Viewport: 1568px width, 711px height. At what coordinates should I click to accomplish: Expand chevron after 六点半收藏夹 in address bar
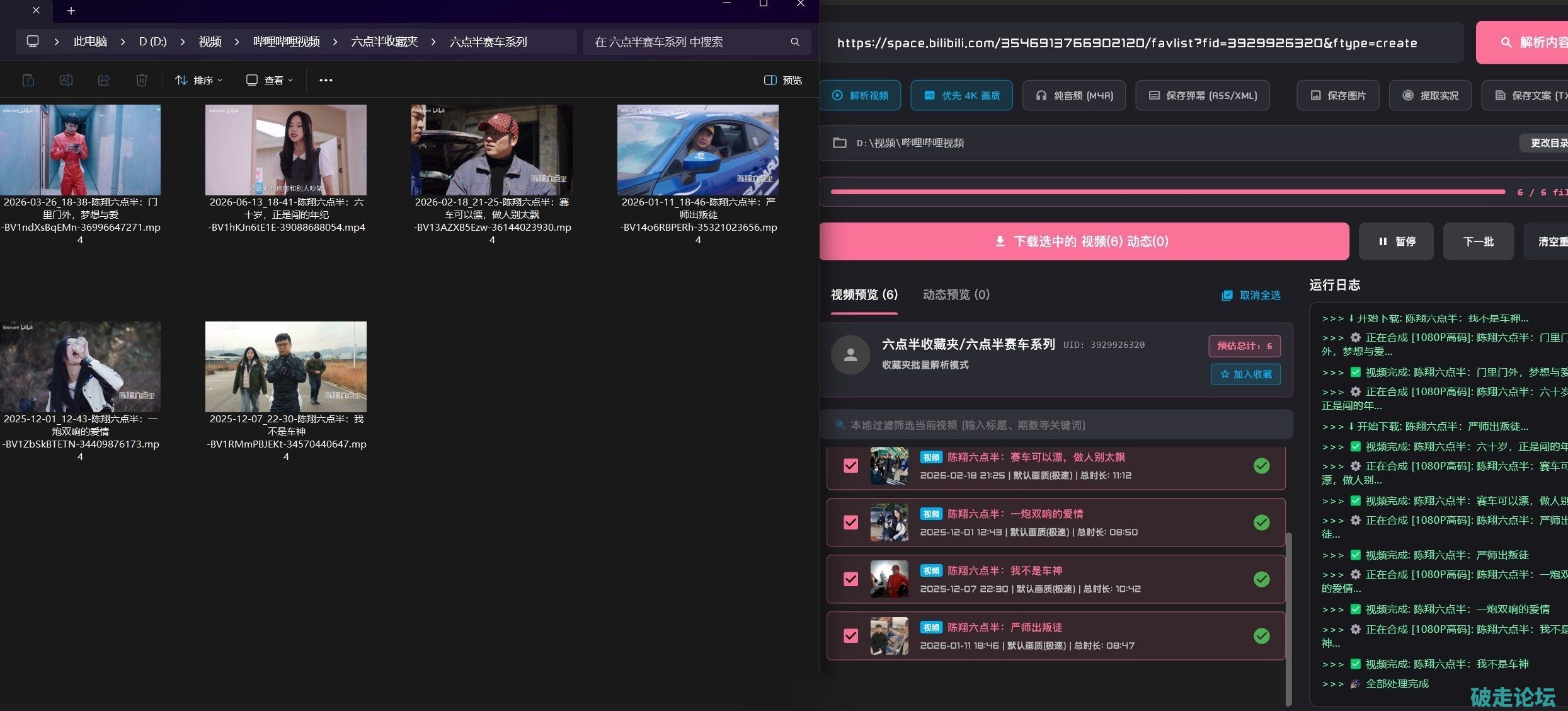[433, 42]
